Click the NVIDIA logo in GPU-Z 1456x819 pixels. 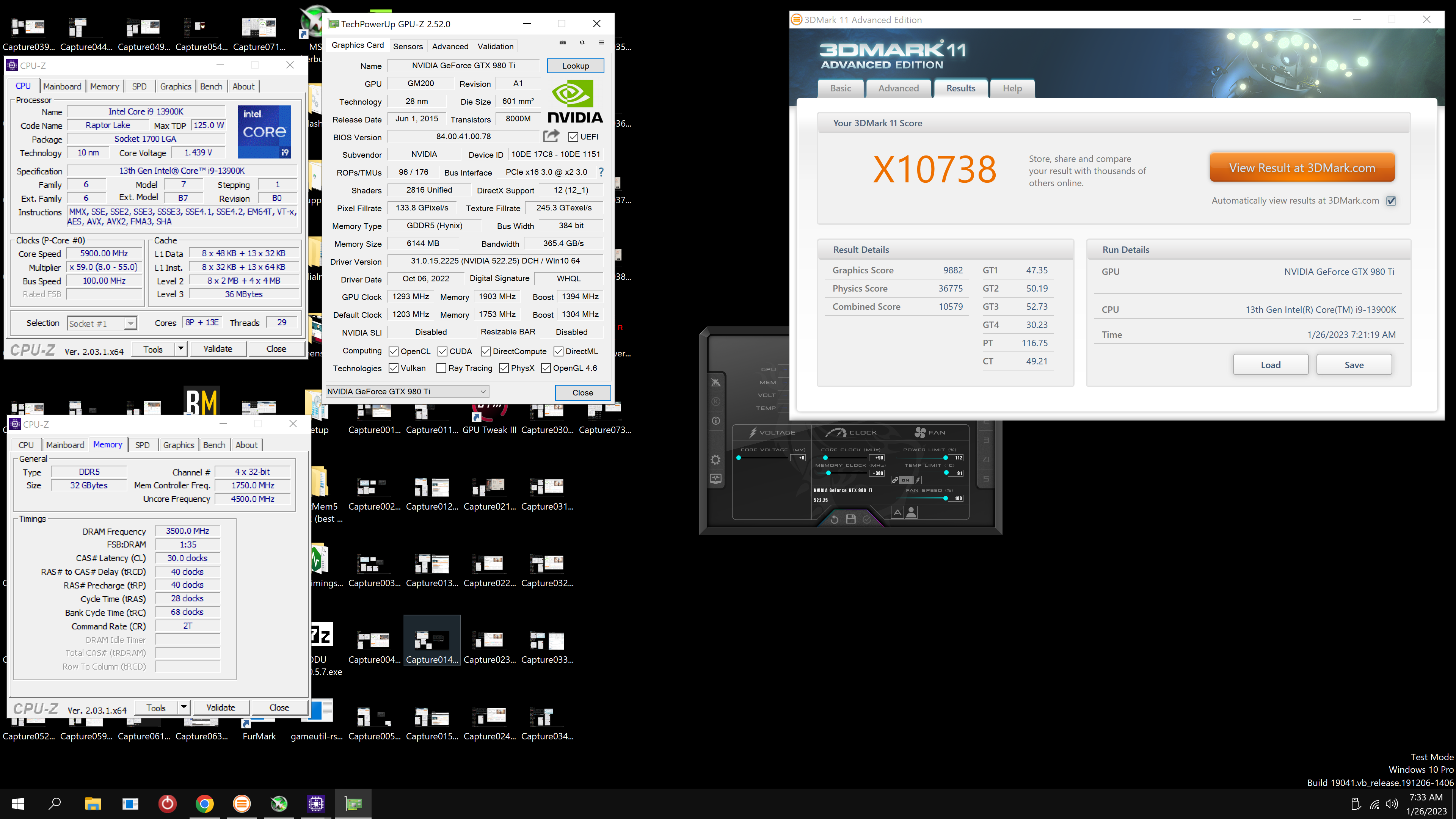(x=575, y=102)
